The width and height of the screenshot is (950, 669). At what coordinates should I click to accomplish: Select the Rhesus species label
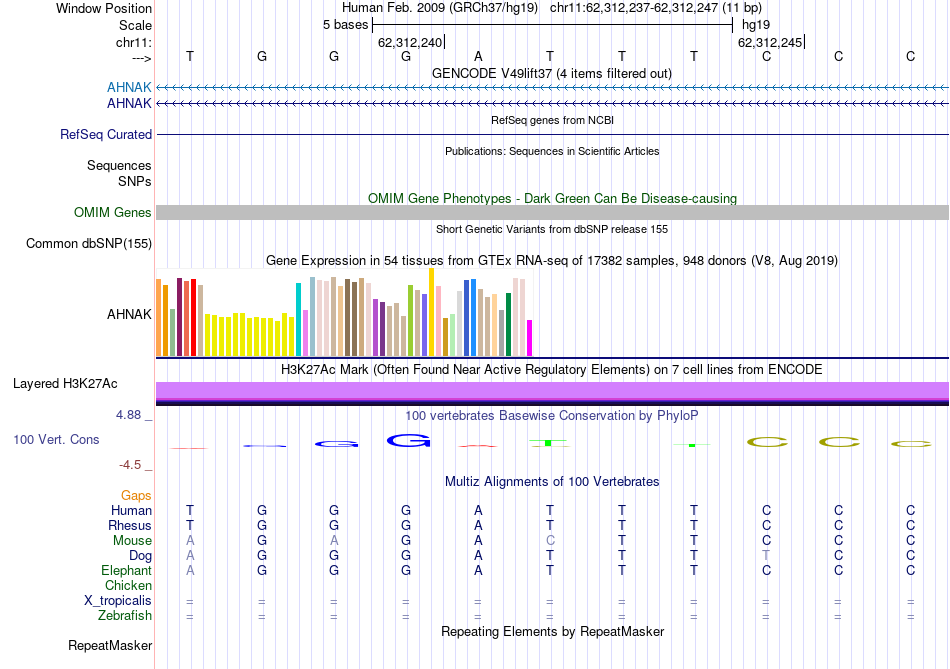tap(130, 525)
